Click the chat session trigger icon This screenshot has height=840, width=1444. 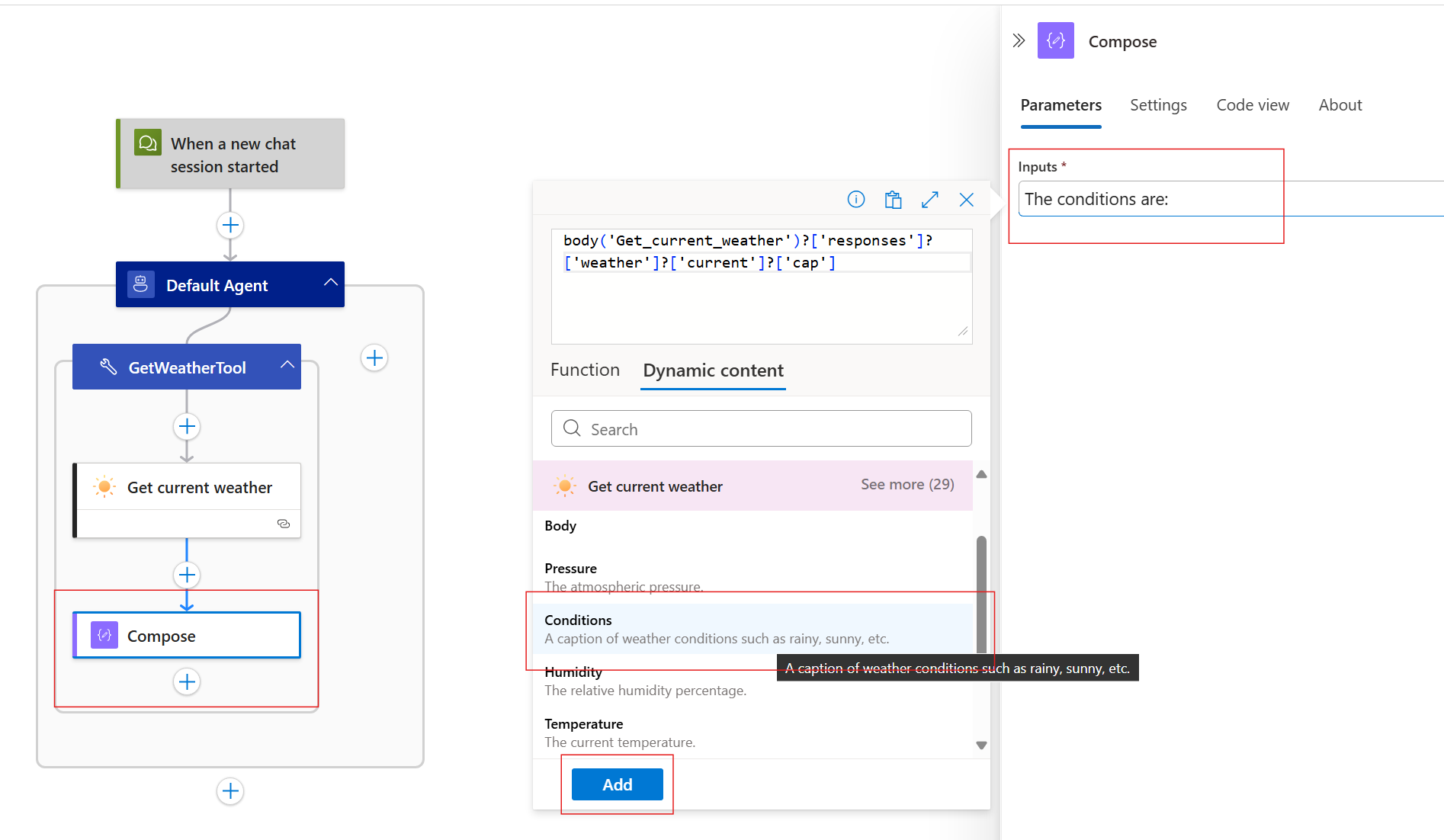coord(148,143)
